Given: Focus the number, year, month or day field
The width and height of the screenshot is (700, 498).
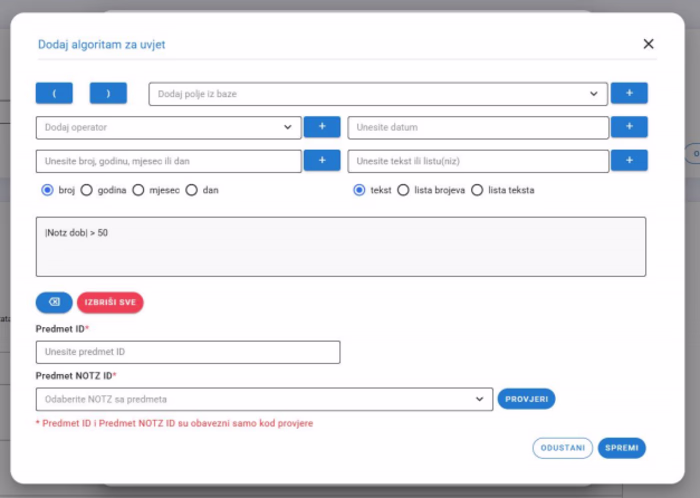Looking at the screenshot, I should coord(168,161).
